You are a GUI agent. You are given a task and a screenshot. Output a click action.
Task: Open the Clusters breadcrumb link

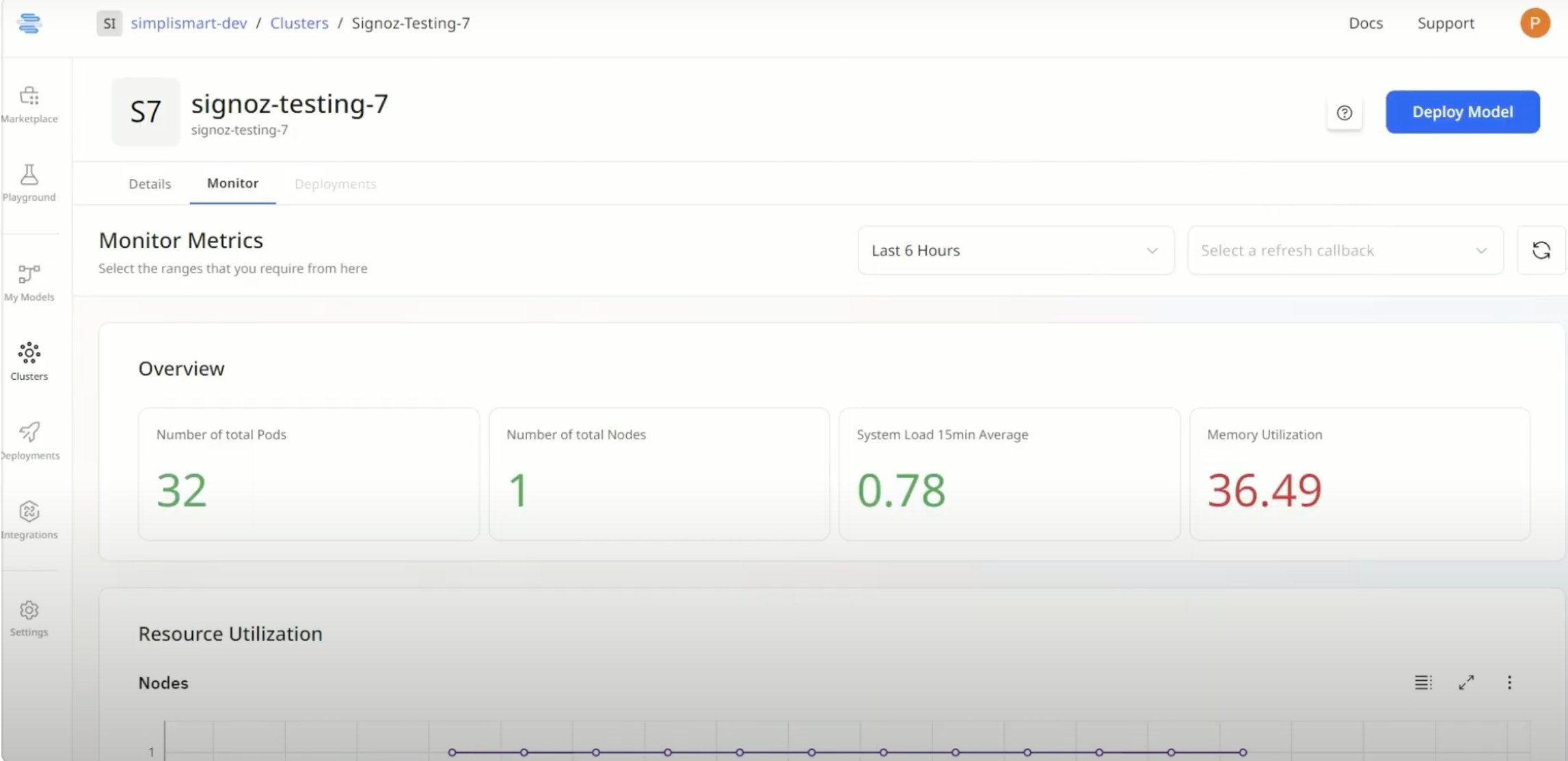coord(299,23)
